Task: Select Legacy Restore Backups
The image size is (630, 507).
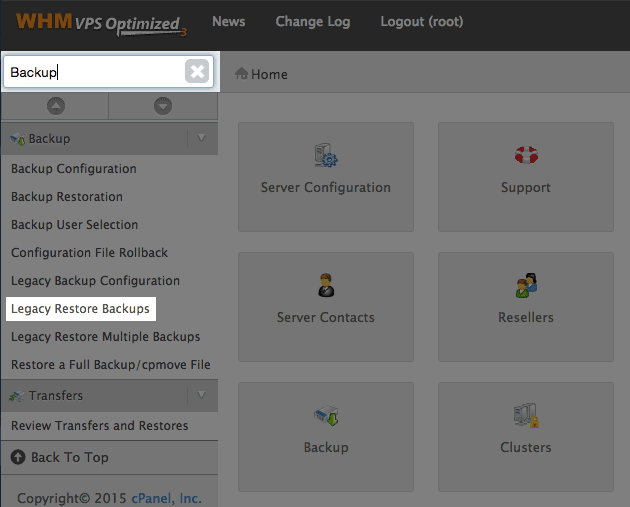Action: click(80, 309)
